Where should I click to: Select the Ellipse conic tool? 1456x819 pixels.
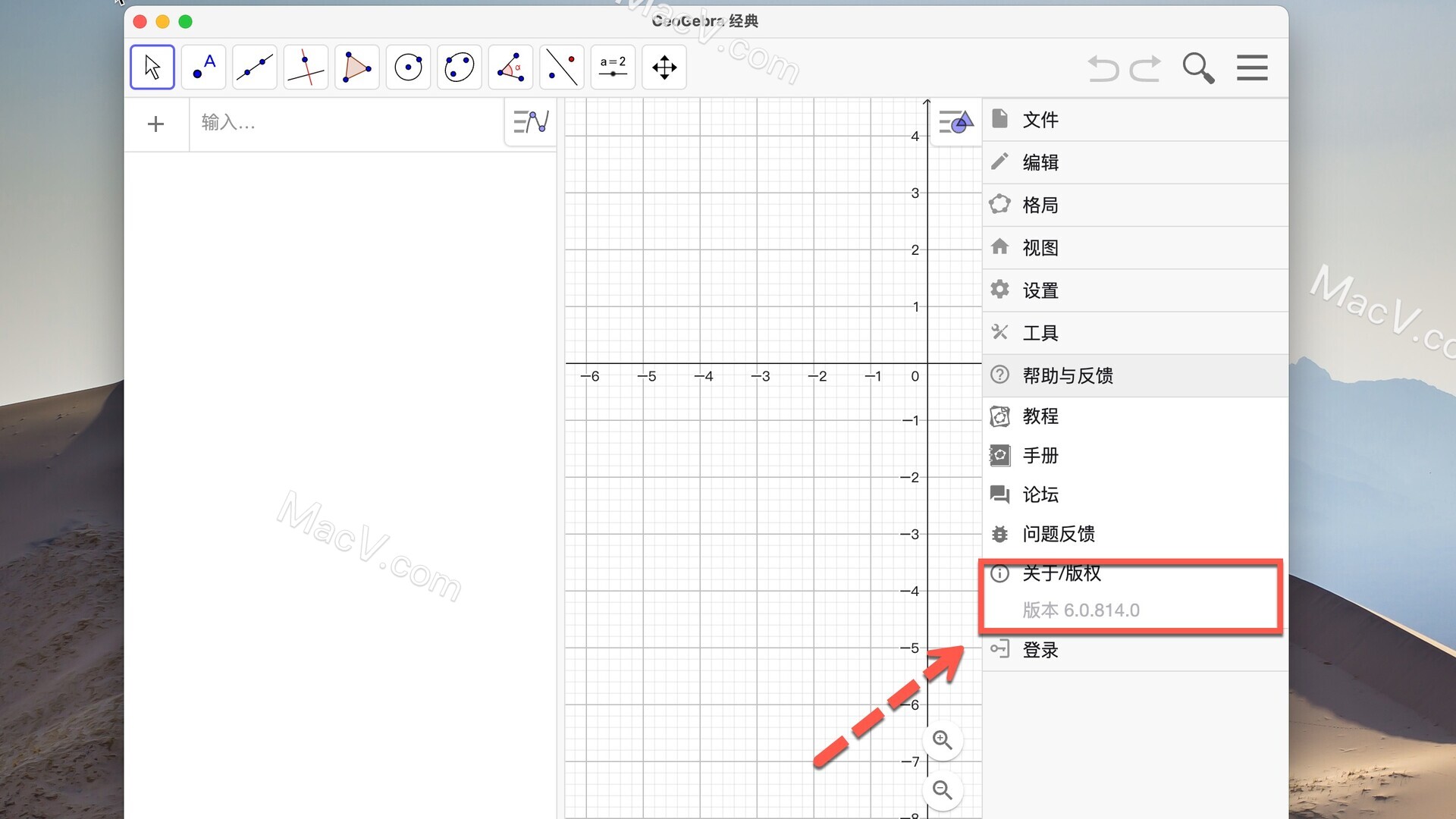(460, 67)
